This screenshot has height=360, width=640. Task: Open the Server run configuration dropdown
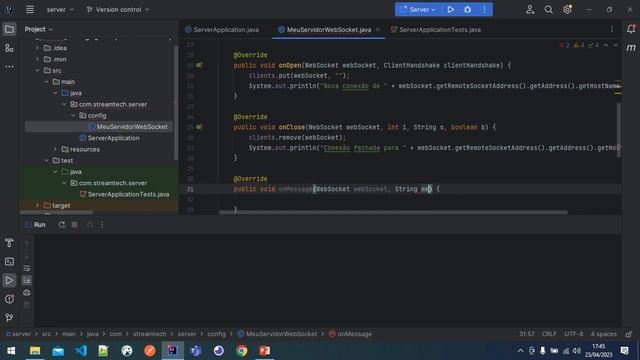click(419, 9)
